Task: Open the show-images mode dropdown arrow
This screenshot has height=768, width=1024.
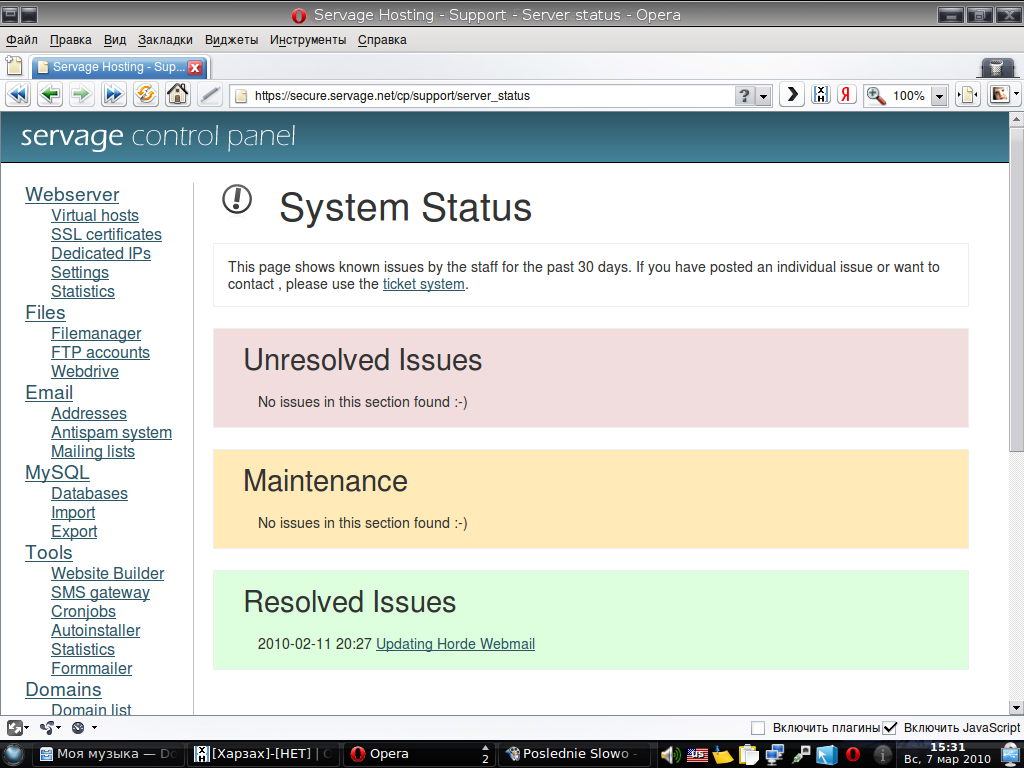Action: 1016,95
